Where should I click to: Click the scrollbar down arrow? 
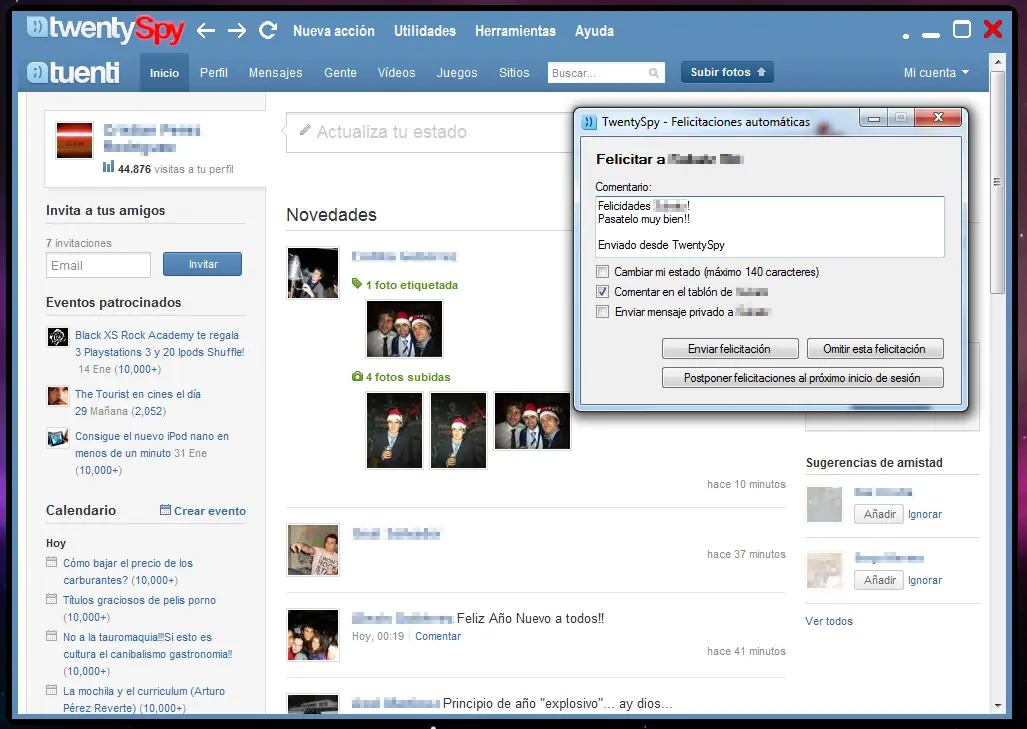(998, 705)
